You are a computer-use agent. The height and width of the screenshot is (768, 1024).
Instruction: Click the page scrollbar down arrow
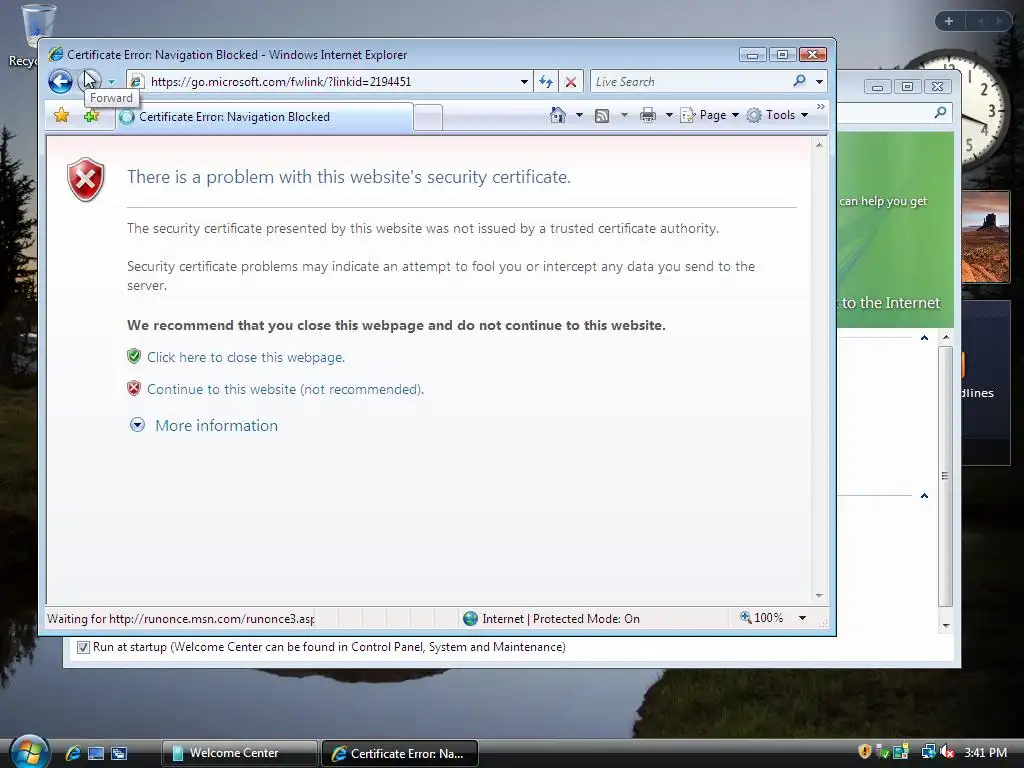tap(819, 596)
